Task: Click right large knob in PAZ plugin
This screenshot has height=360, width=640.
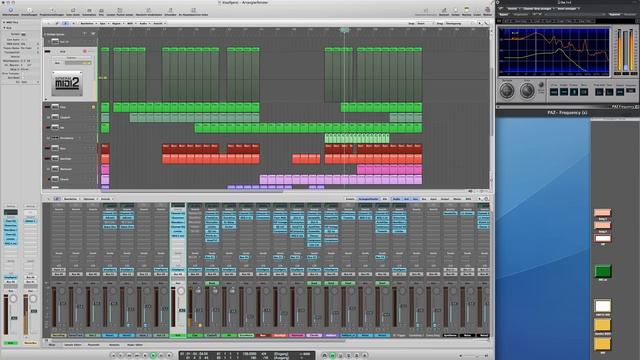Action: pos(527,91)
